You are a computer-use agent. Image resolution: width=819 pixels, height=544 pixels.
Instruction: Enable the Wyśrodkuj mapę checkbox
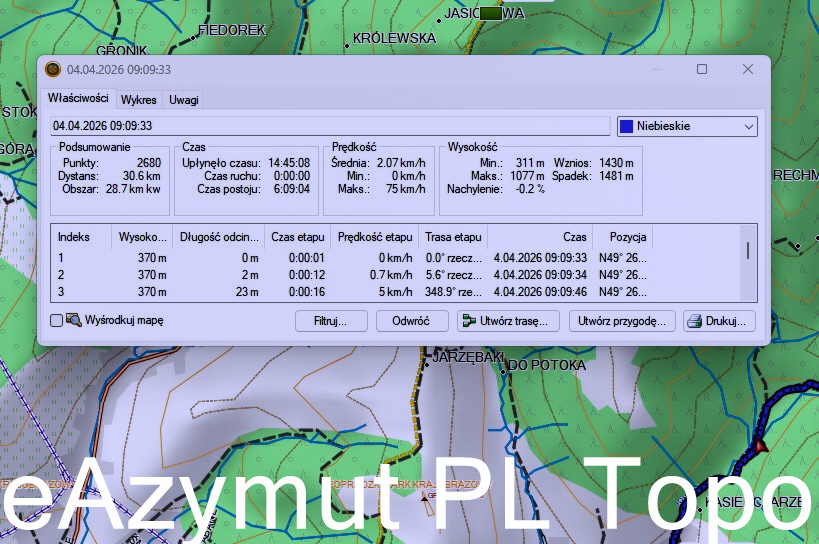(x=57, y=321)
